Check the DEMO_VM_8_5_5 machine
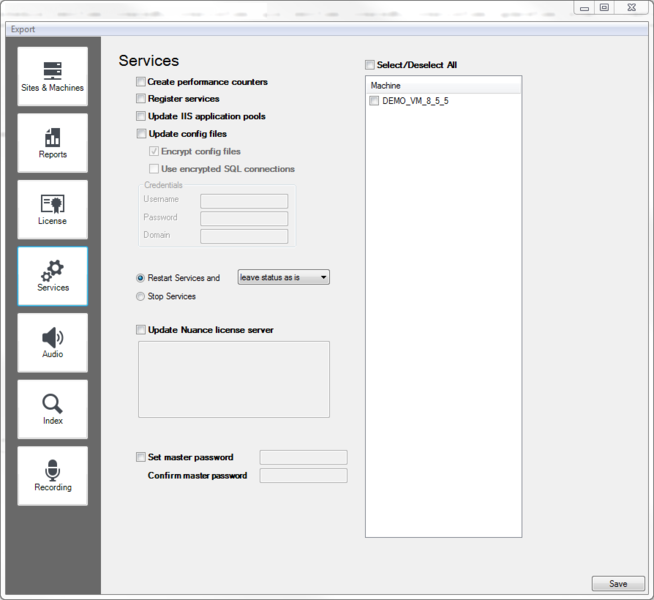 [375, 101]
